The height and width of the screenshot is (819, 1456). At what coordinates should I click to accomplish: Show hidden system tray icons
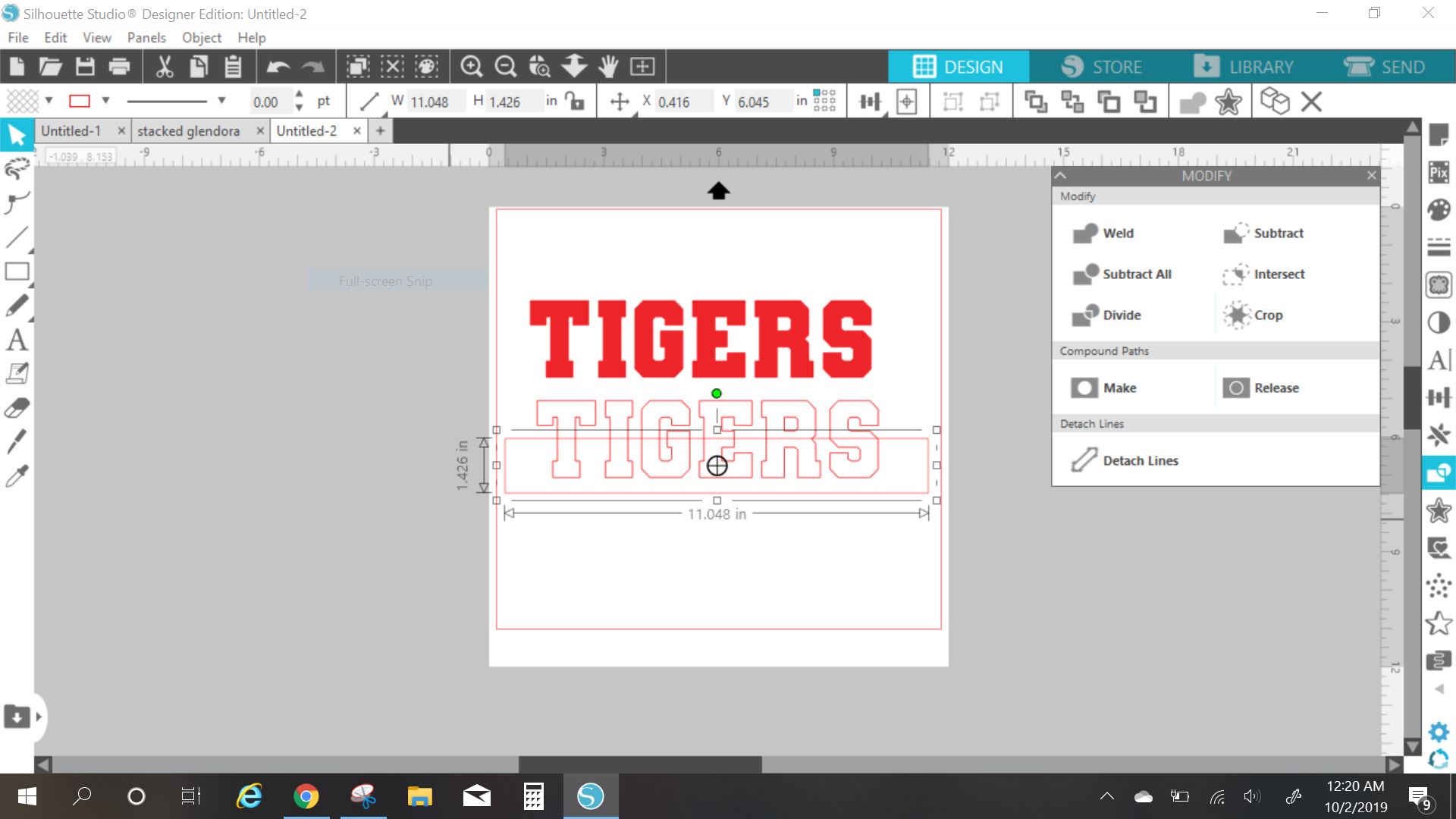point(1107,796)
